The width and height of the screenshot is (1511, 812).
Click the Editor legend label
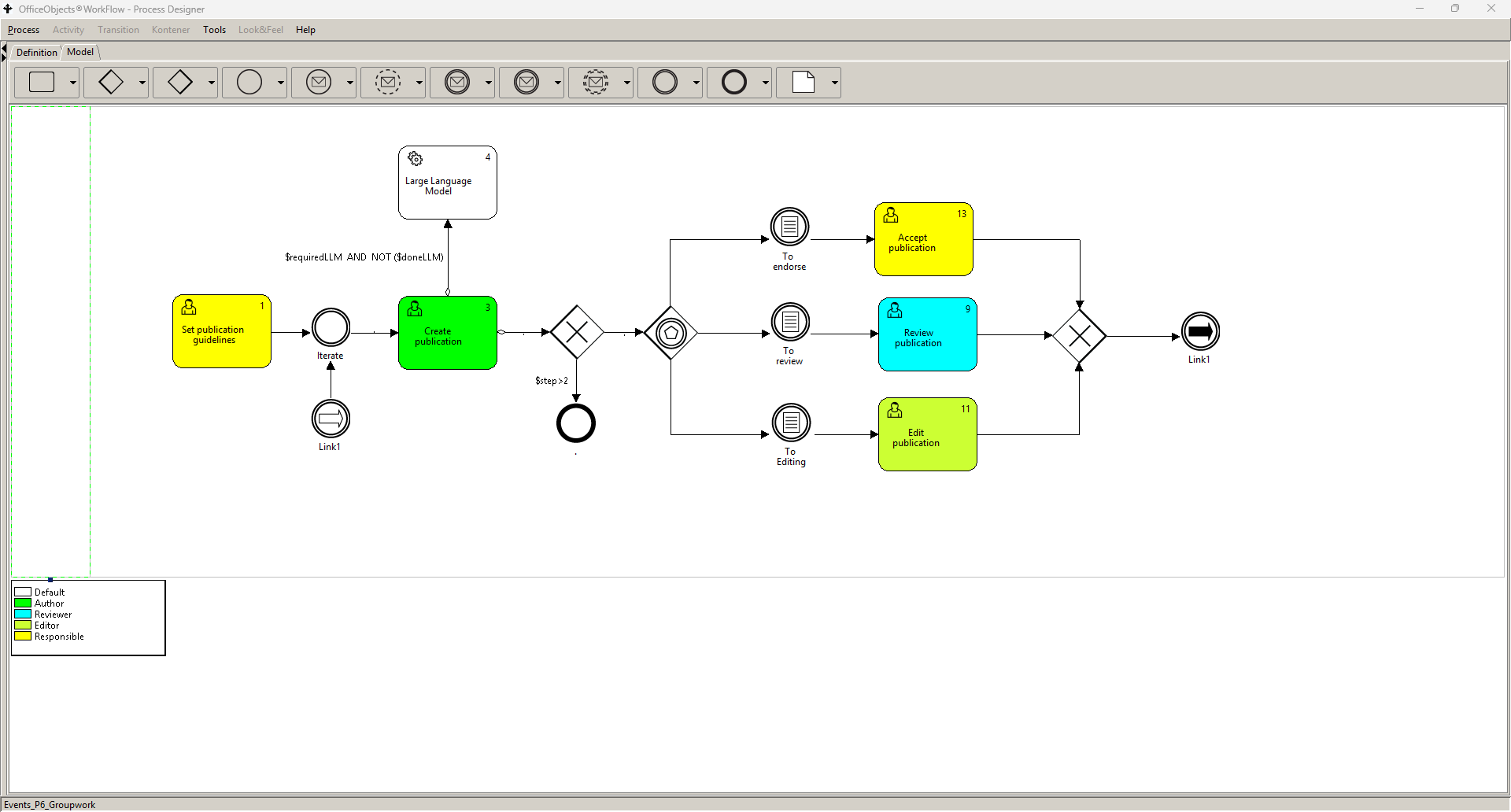[47, 626]
